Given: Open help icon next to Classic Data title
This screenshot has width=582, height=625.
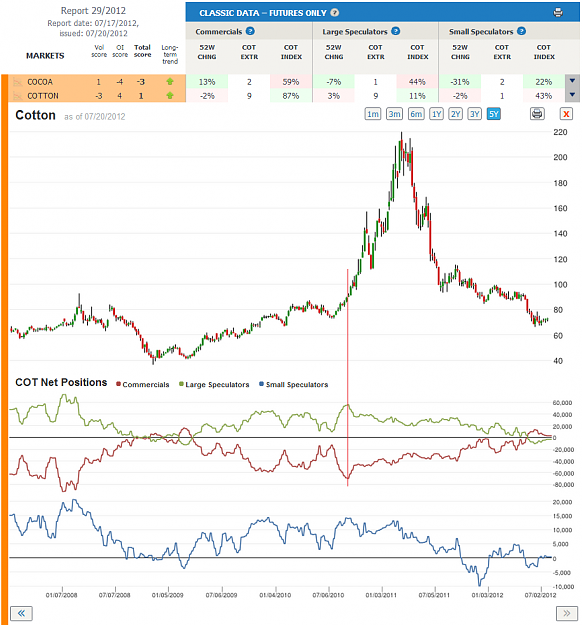Looking at the screenshot, I should [335, 13].
